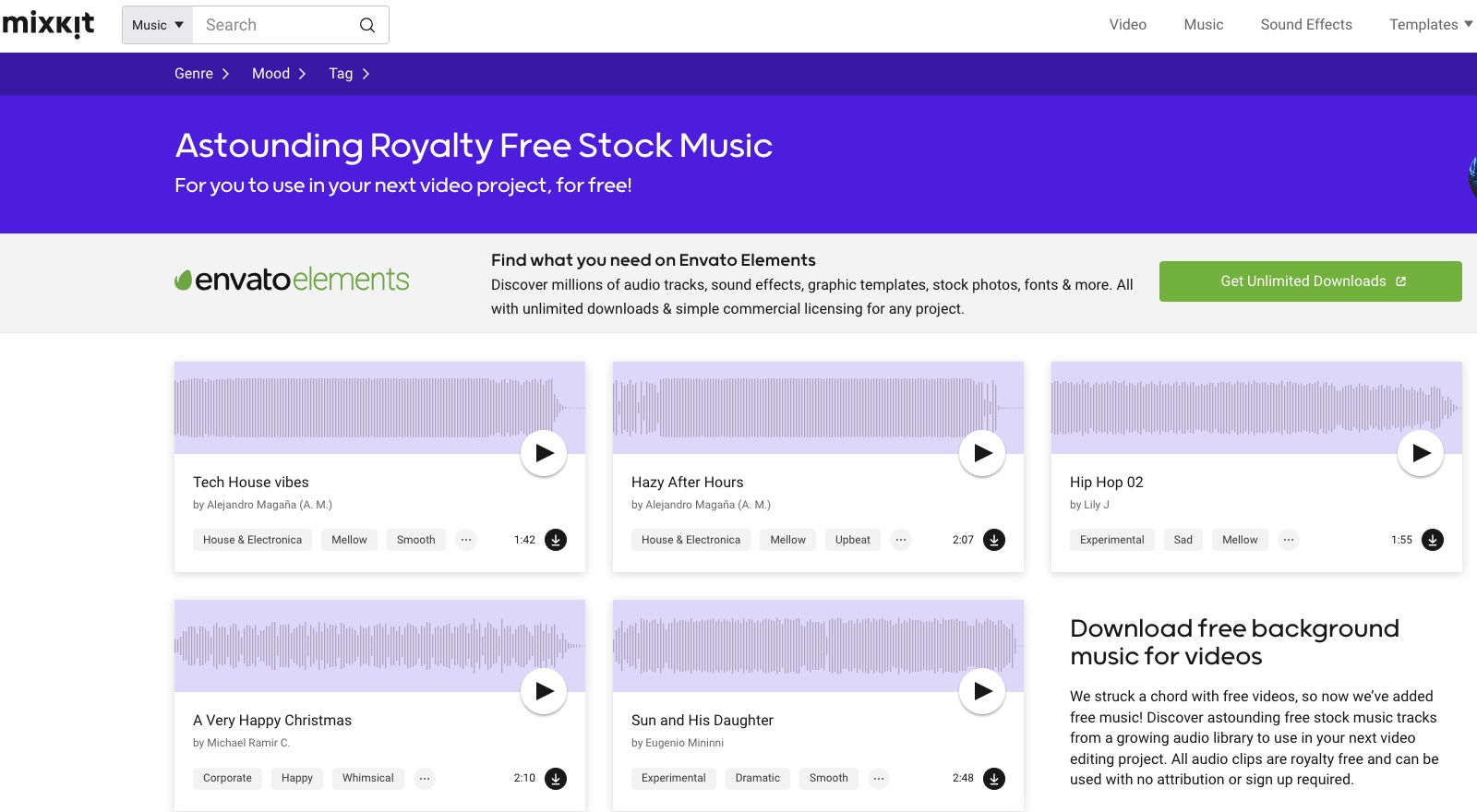Image resolution: width=1477 pixels, height=812 pixels.
Task: Open the Video section in navigation
Action: click(1127, 25)
